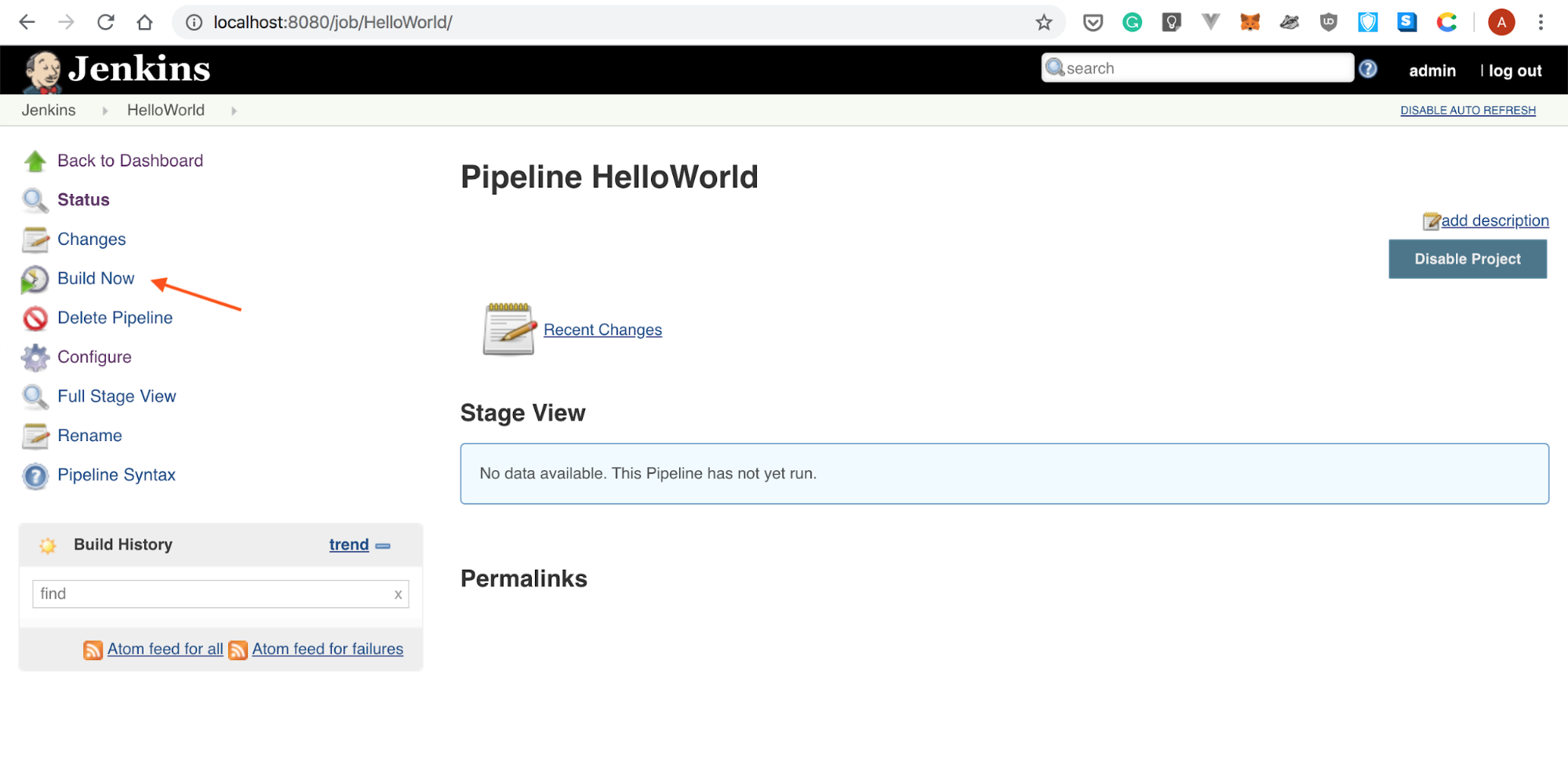This screenshot has width=1568, height=777.
Task: Open the admin user link
Action: pyautogui.click(x=1432, y=71)
